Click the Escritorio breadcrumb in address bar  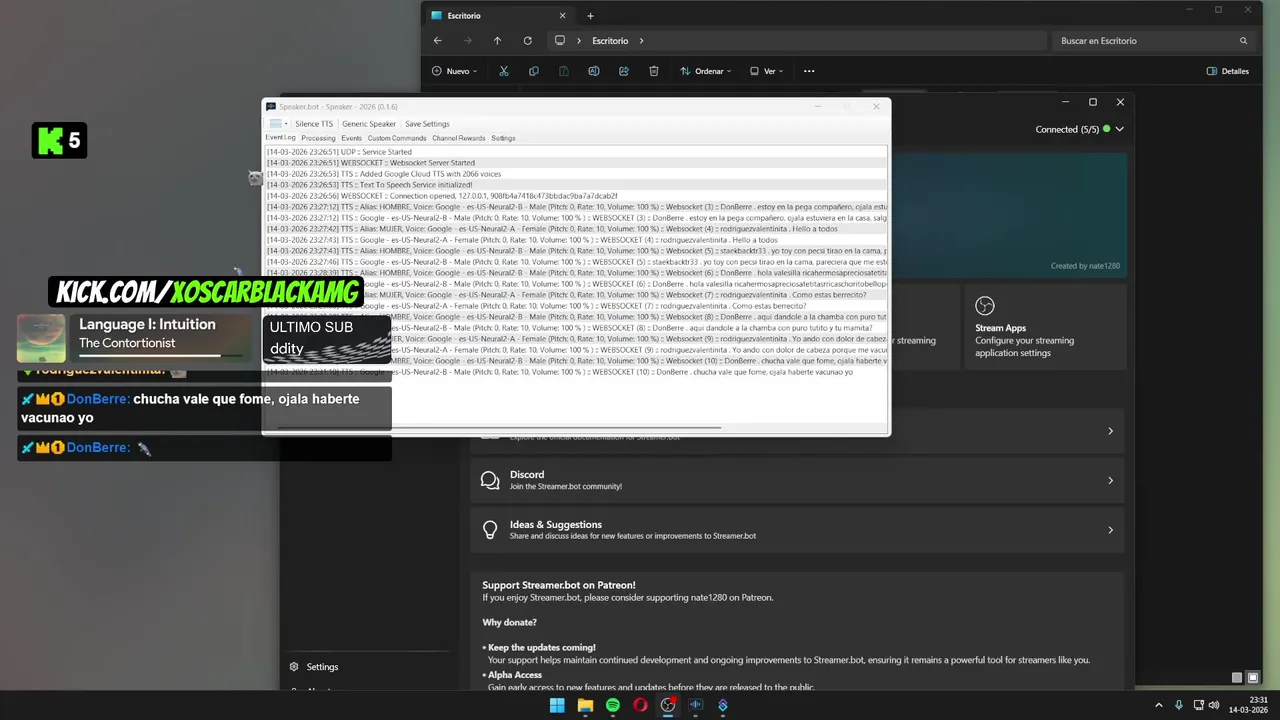click(610, 41)
